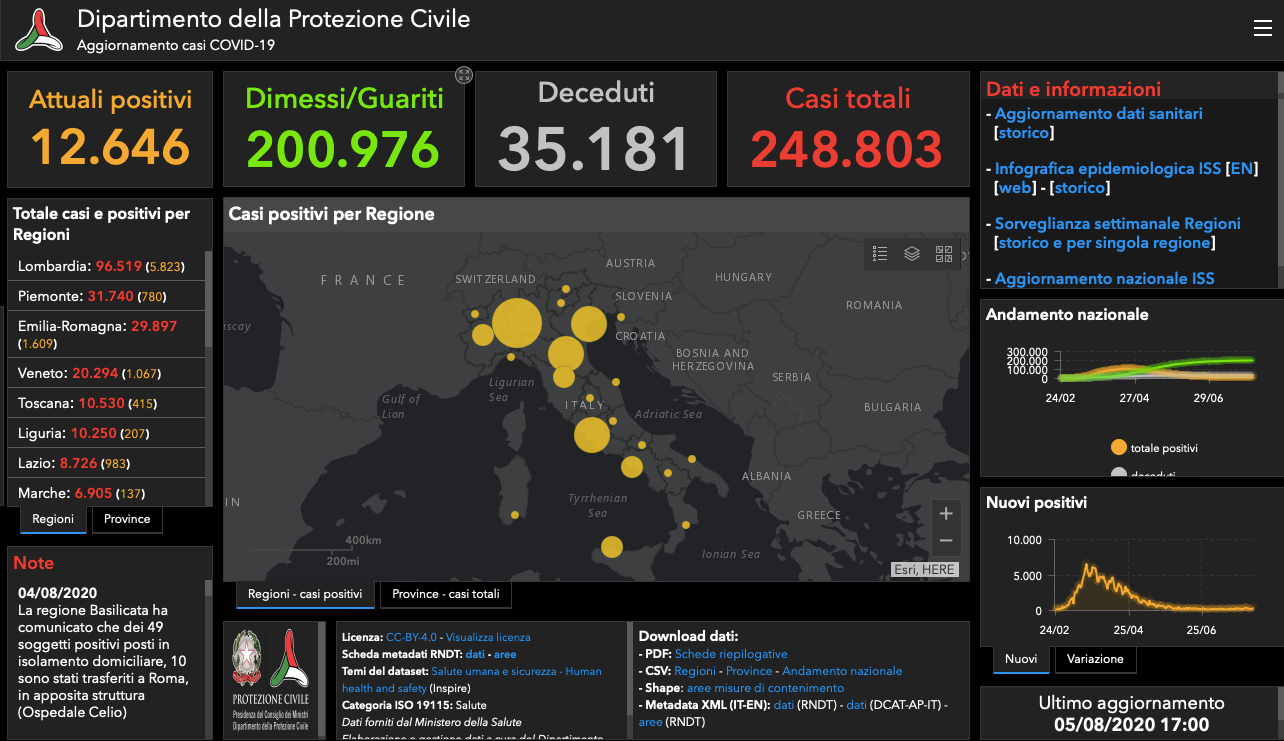Zoom in on the map
This screenshot has width=1284, height=741.
(x=946, y=514)
